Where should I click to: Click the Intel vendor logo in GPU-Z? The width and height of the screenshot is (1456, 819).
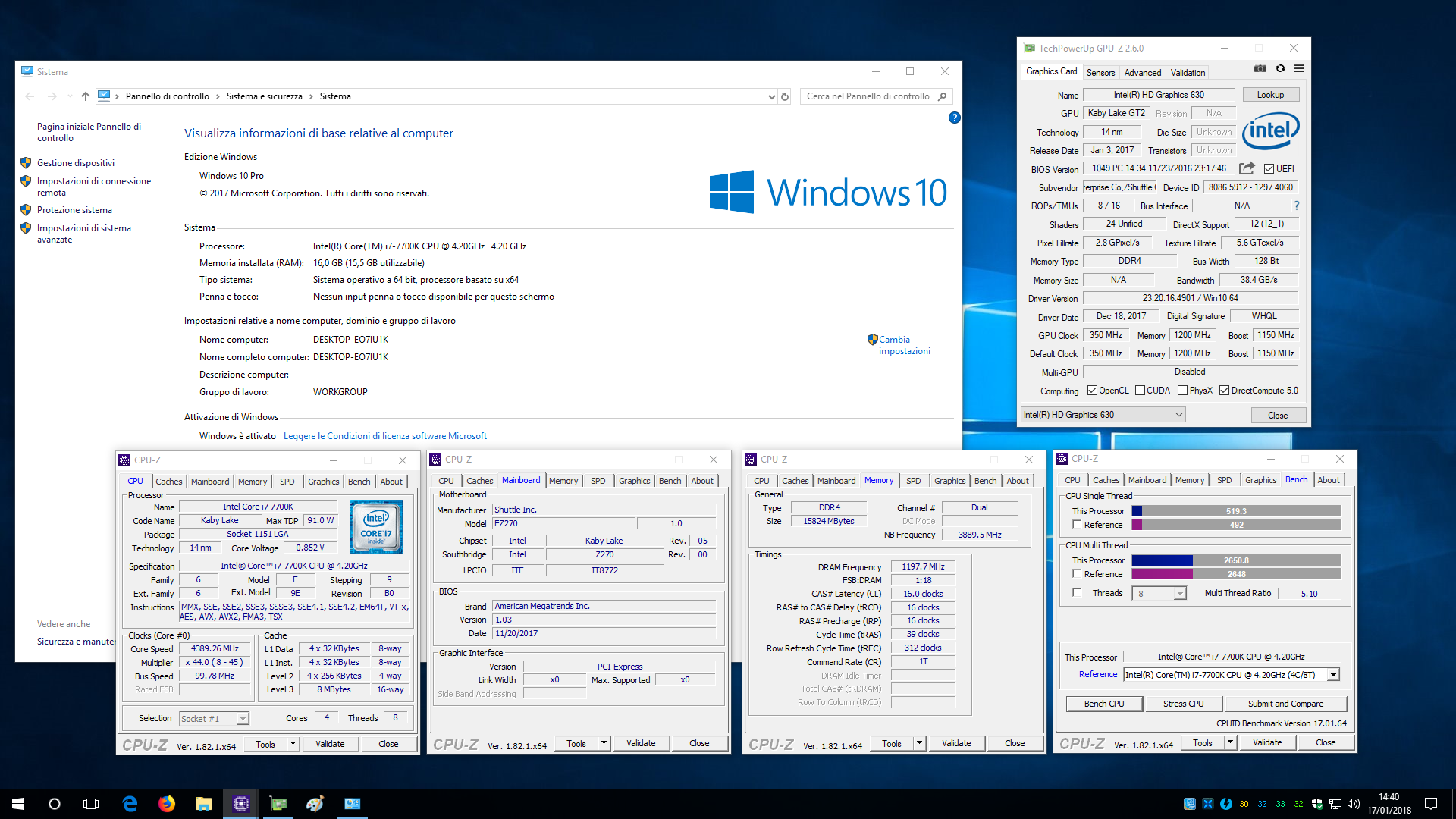(1270, 130)
